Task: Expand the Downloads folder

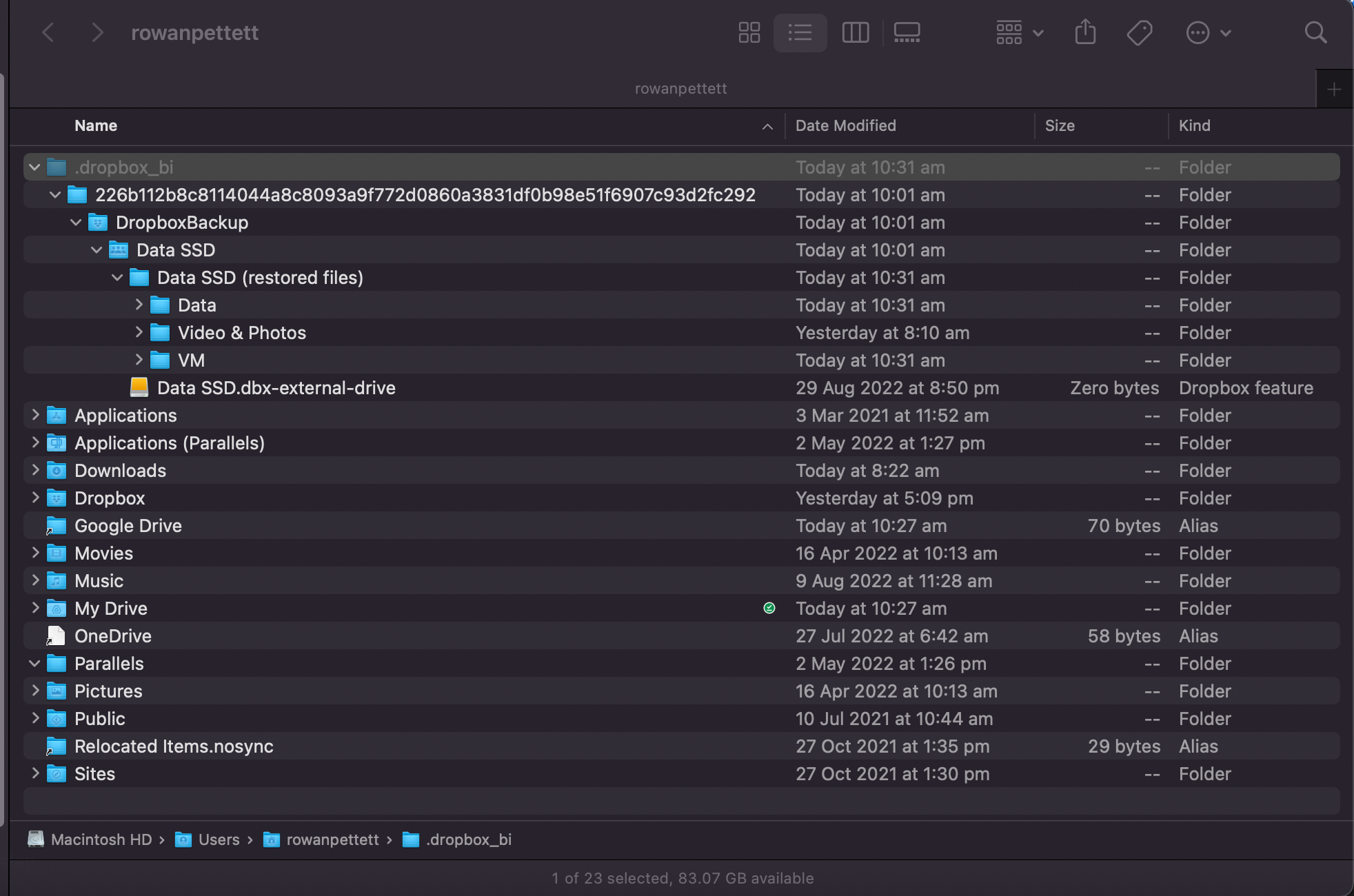Action: click(x=35, y=469)
